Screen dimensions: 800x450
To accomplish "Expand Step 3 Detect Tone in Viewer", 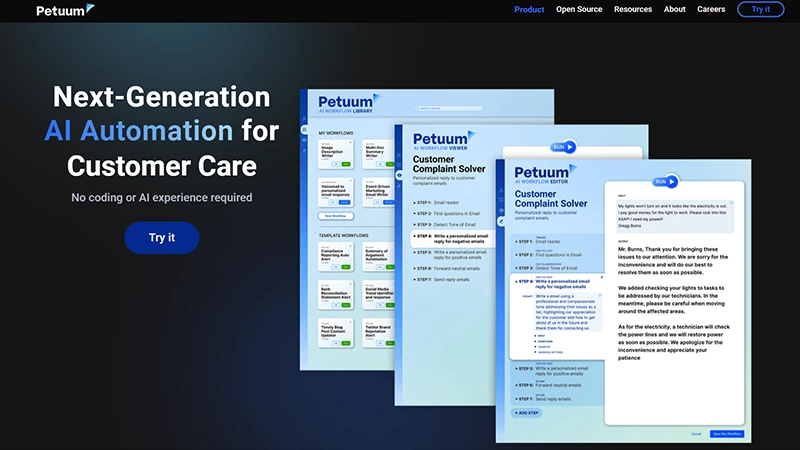I will click(445, 224).
